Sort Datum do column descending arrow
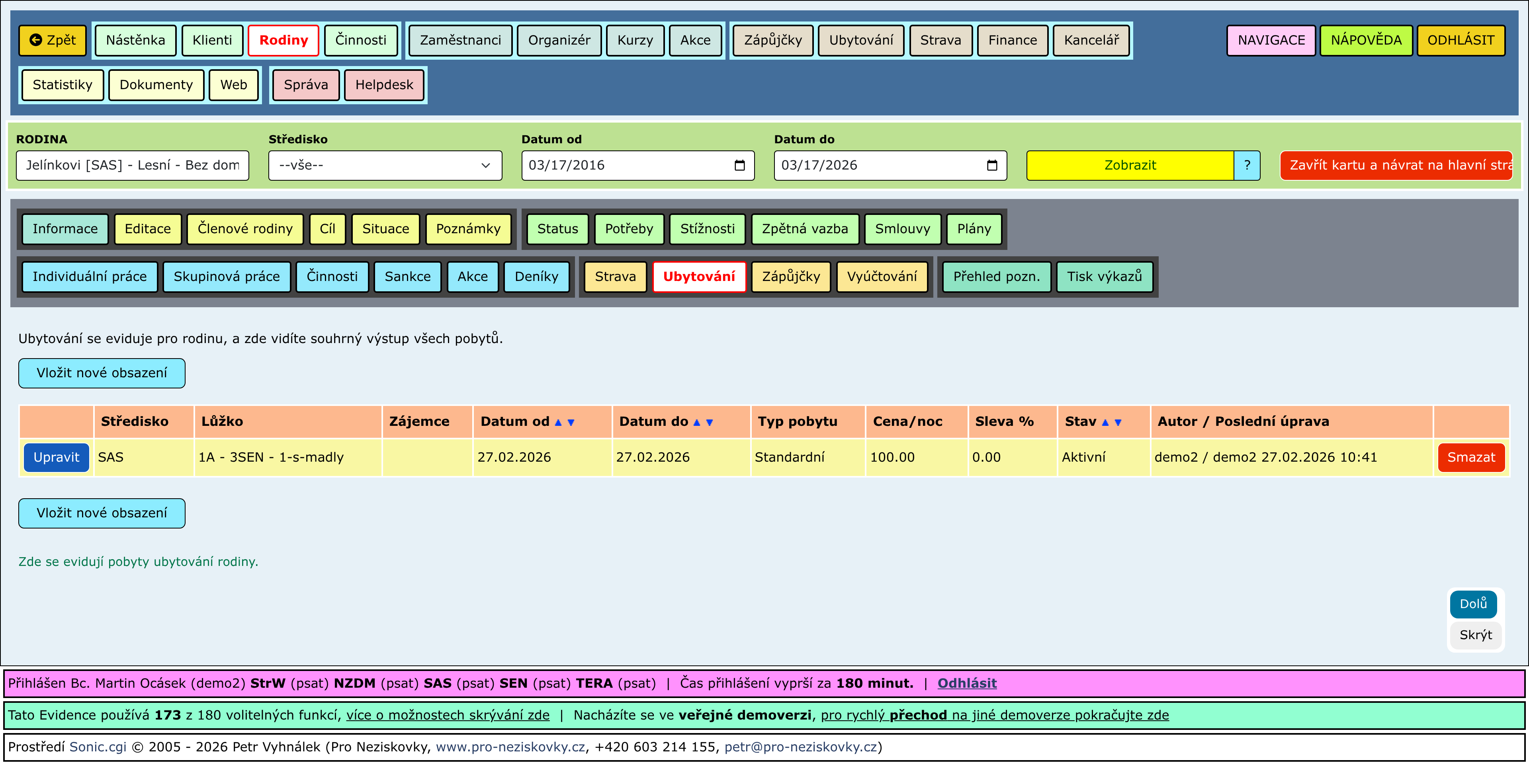 709,422
